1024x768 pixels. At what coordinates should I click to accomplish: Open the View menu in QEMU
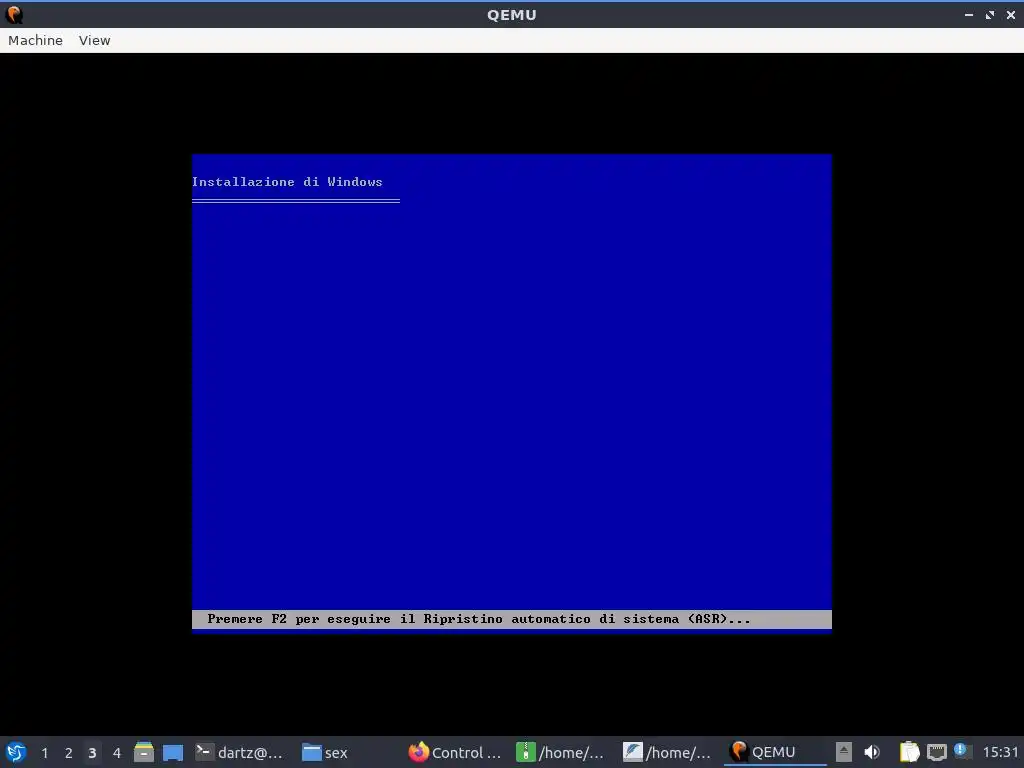coord(95,40)
